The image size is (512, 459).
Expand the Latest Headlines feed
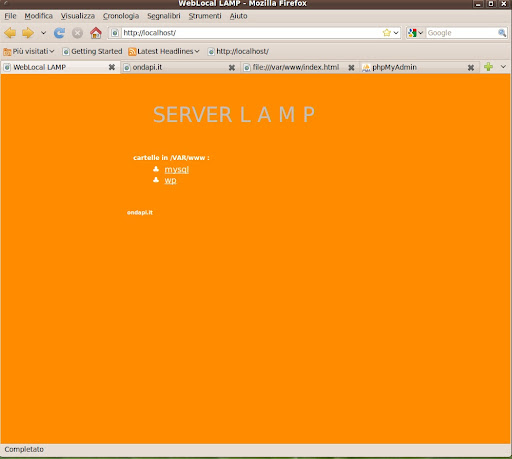(x=164, y=51)
